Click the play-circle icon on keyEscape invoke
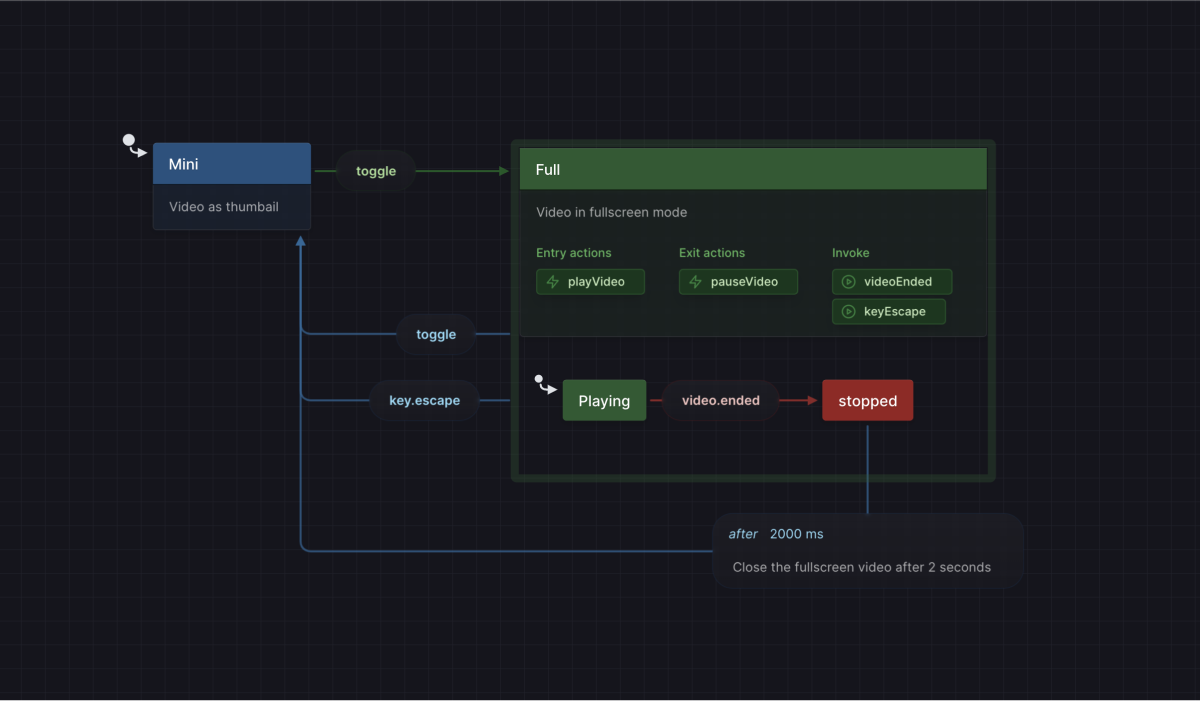The height and width of the screenshot is (701, 1200). tap(848, 311)
